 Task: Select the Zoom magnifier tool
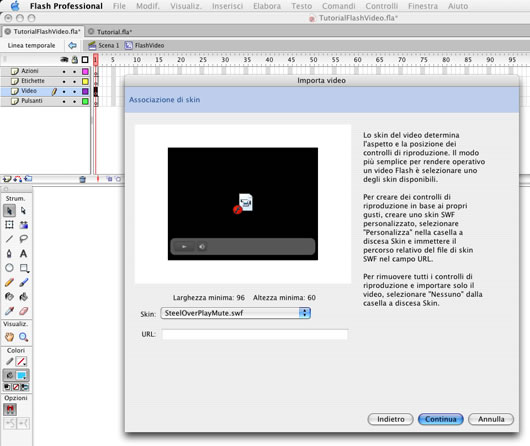23,337
